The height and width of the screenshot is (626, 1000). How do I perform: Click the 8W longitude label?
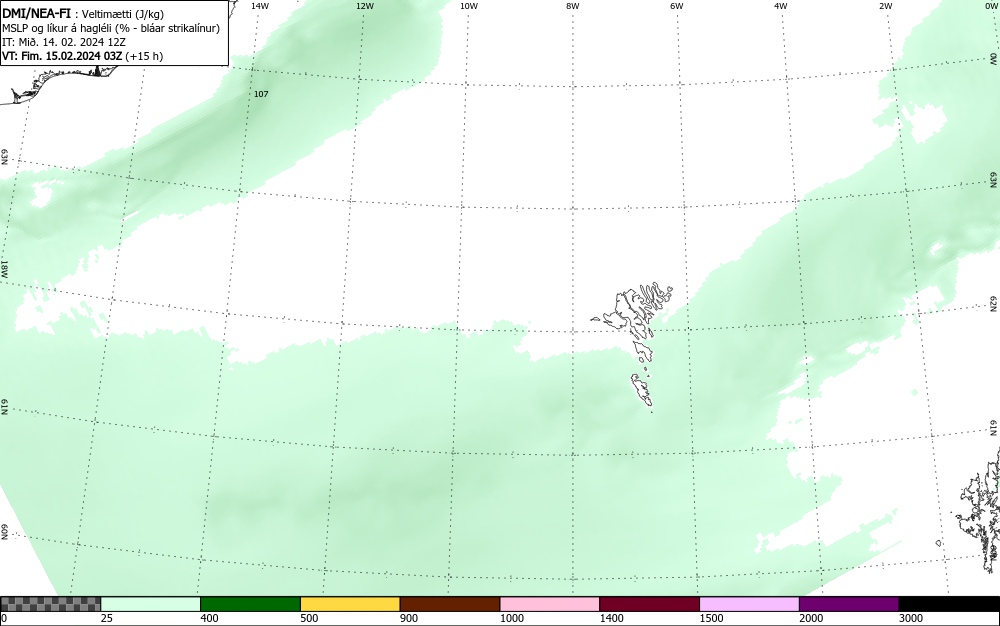coord(573,6)
